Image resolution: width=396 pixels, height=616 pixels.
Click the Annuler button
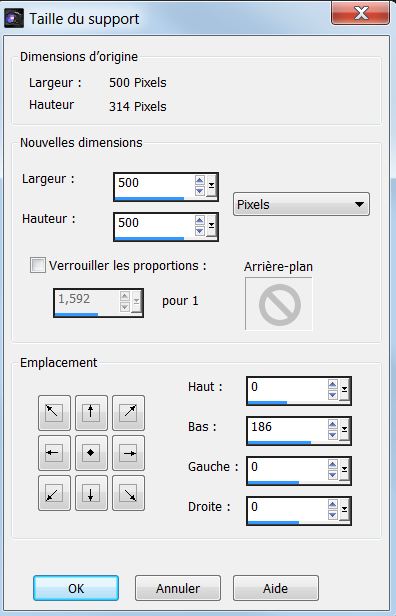pyautogui.click(x=178, y=588)
